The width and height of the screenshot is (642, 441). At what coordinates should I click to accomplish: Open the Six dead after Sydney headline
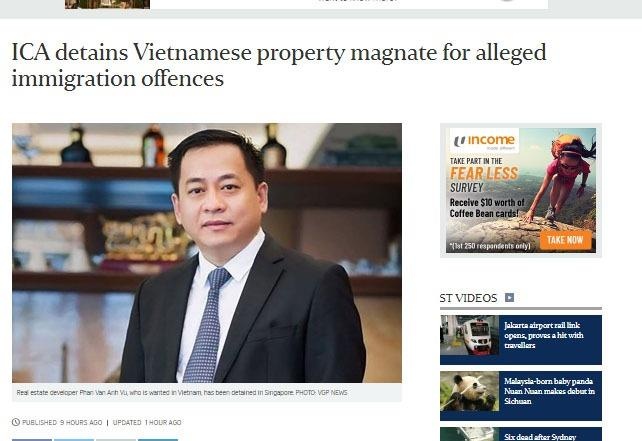pyautogui.click(x=540, y=437)
